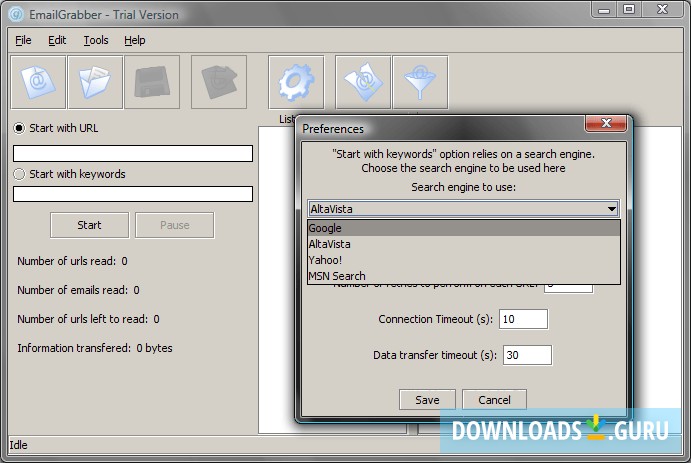Maximize the EmailGrabber window
Screen dimensions: 691x463
click(629, 9)
